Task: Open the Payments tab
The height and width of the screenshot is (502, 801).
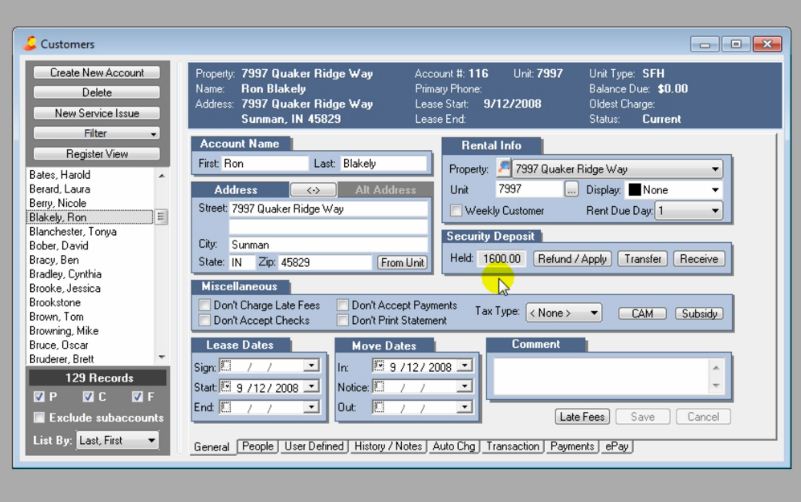Action: pos(572,446)
